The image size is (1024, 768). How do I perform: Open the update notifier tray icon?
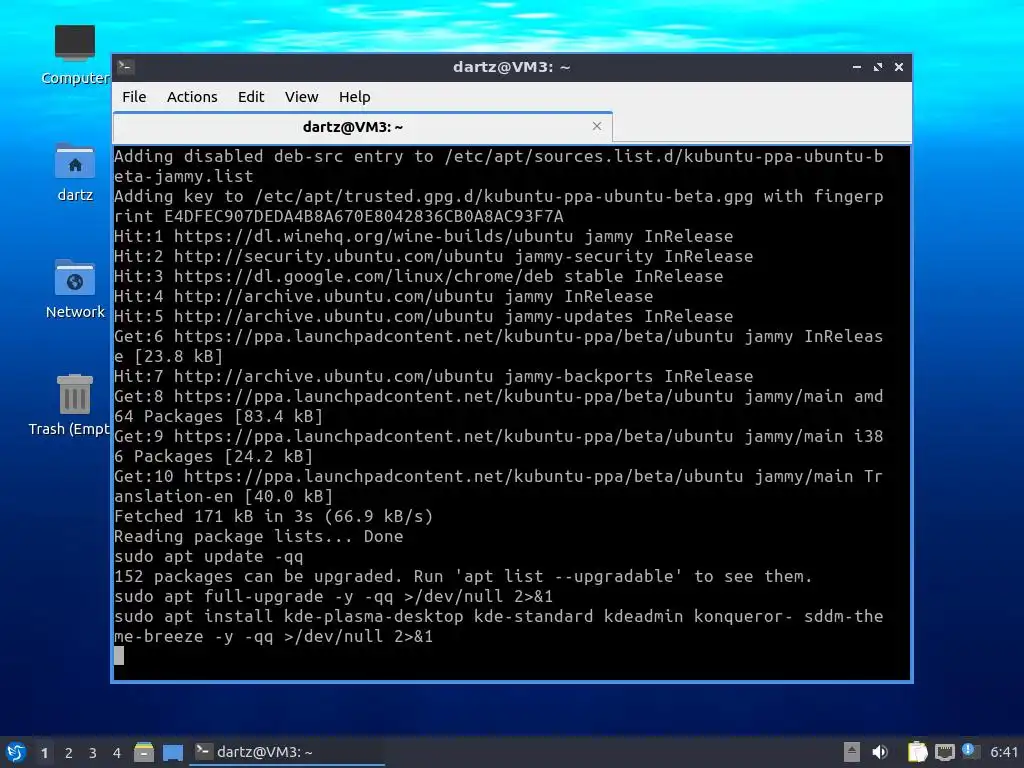coord(970,751)
